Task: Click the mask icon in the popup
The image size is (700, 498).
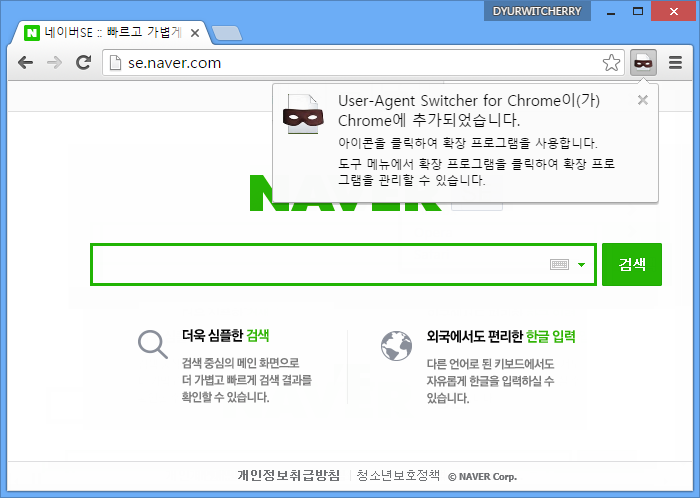Action: pos(303,114)
